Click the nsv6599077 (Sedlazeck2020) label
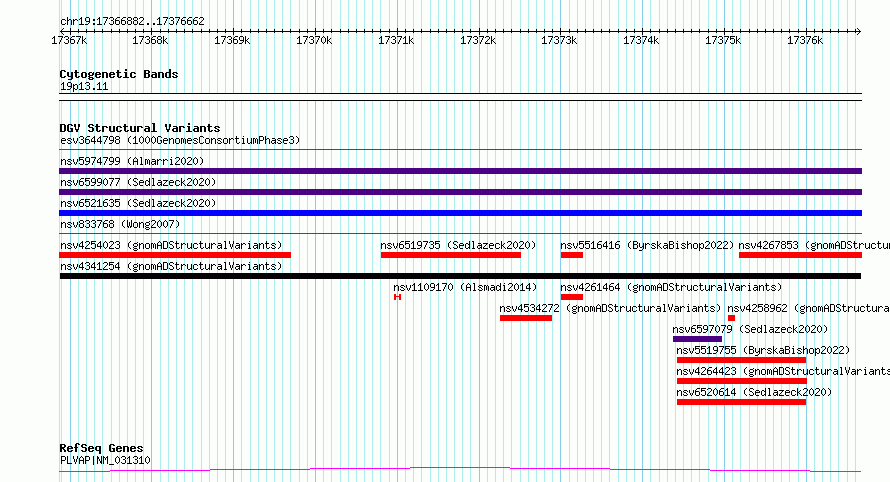This screenshot has height=482, width=890. [x=138, y=182]
